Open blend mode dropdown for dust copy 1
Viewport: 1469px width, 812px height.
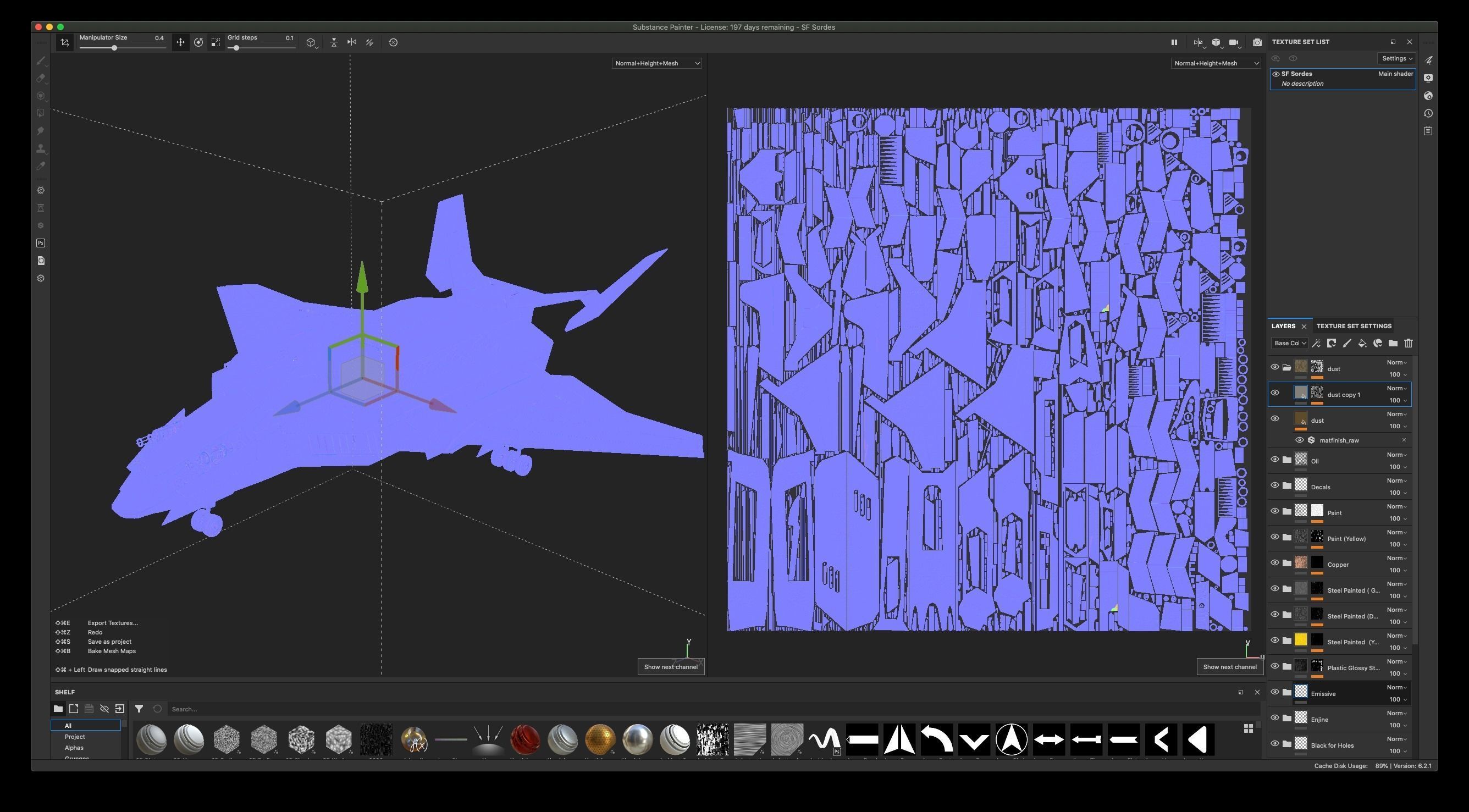1396,388
